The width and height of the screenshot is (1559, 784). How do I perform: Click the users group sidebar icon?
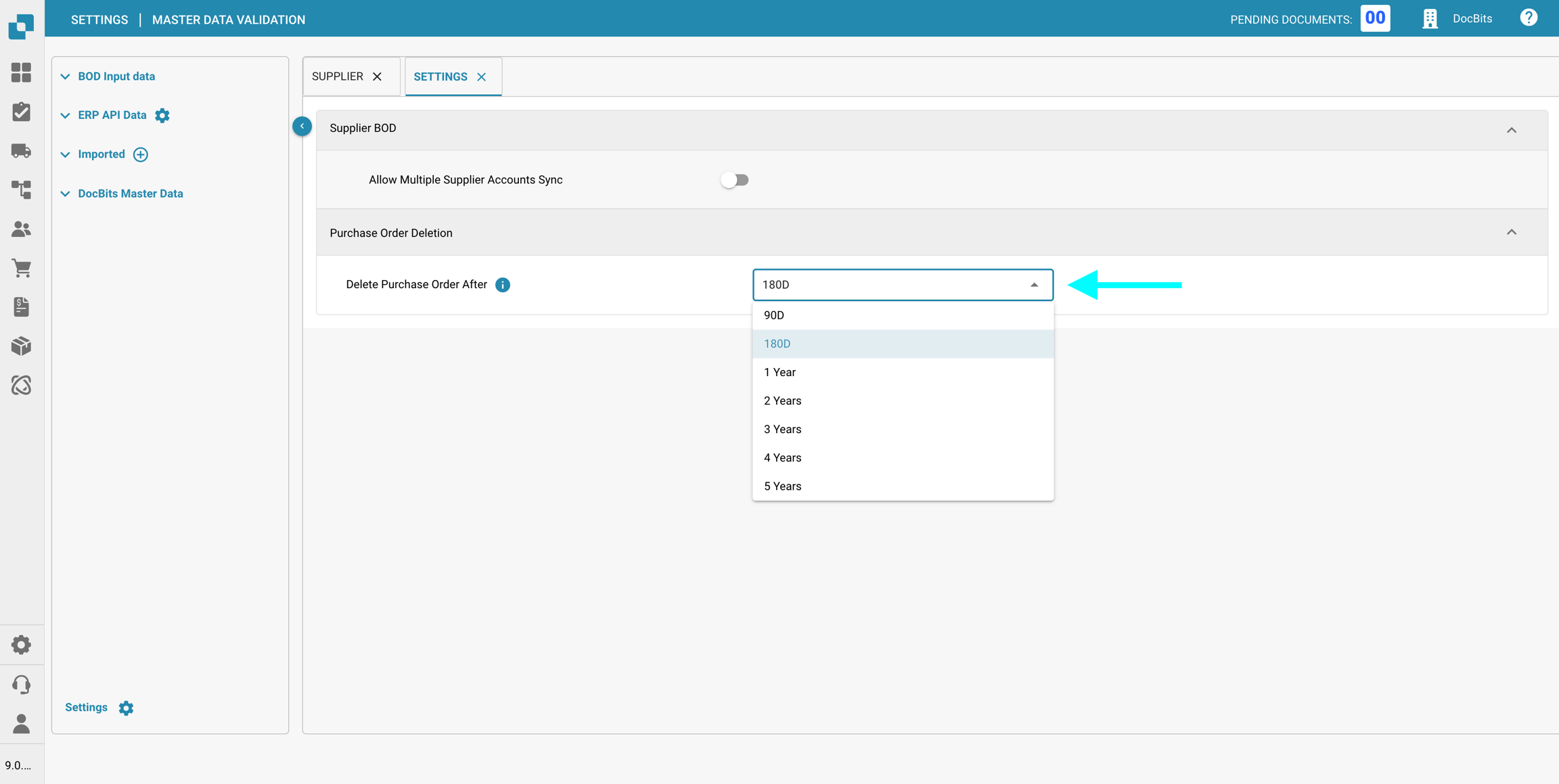tap(21, 229)
